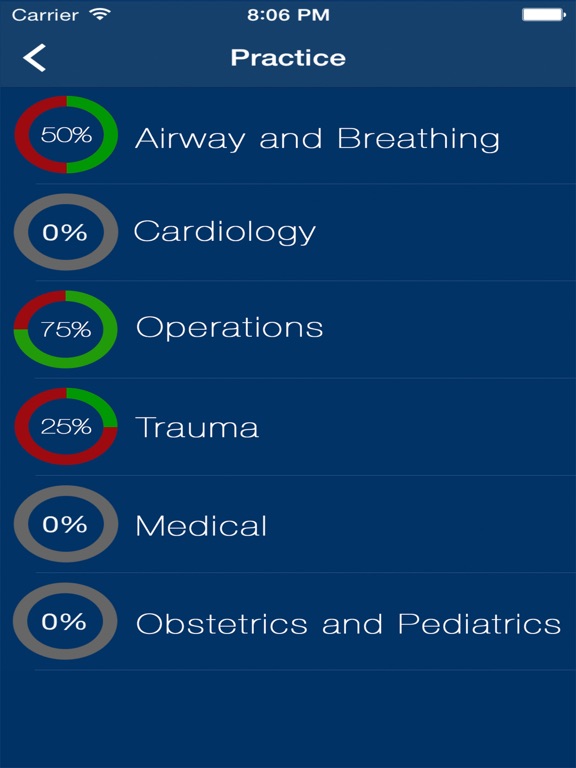Tap the Practice title in header

click(288, 58)
